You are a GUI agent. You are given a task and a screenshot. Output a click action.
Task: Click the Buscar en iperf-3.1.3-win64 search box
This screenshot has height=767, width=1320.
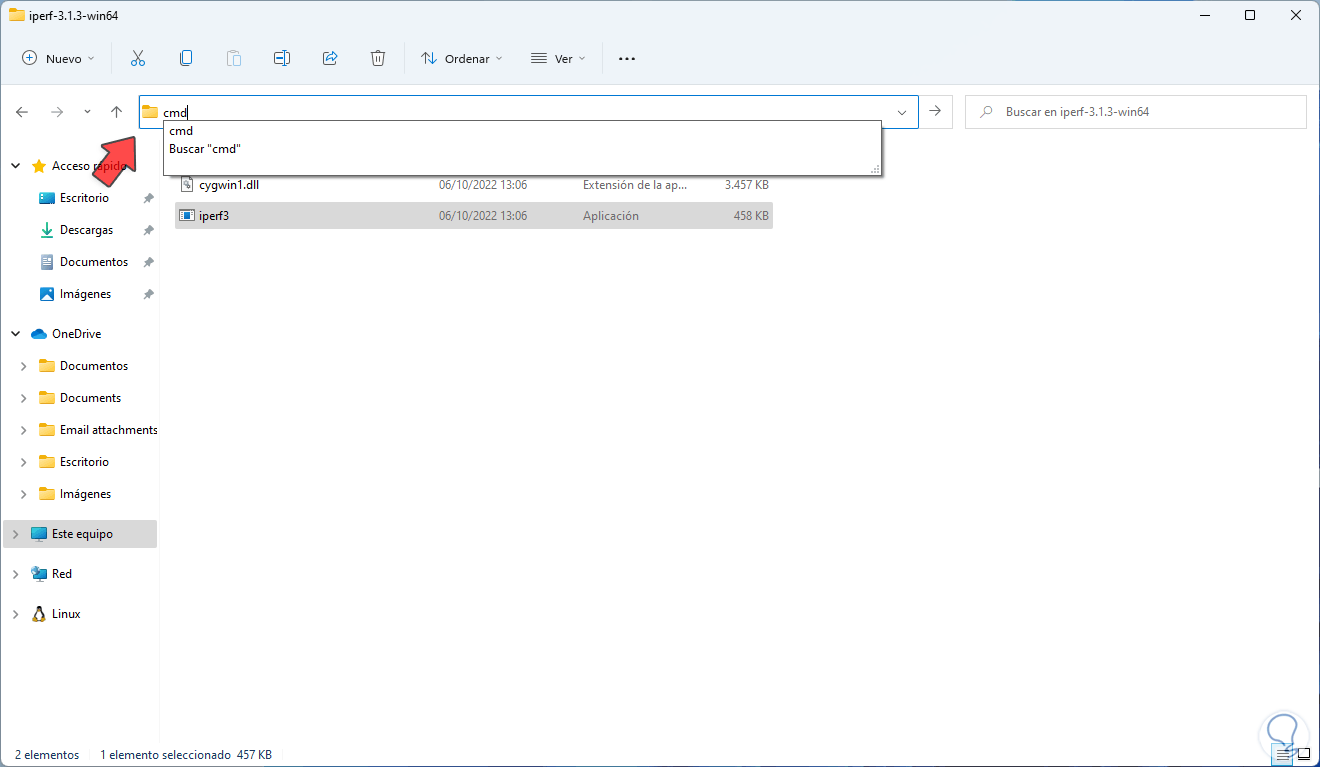(1136, 112)
